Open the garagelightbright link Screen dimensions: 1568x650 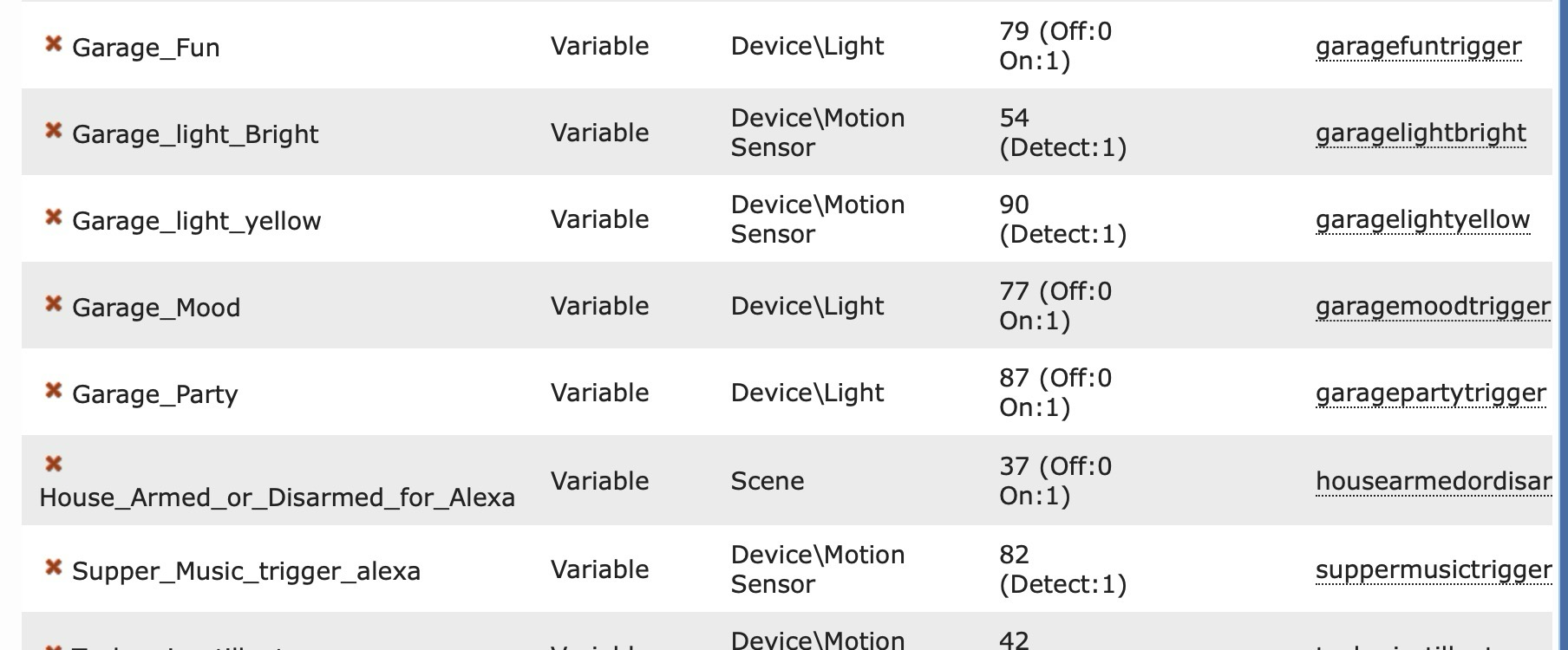pyautogui.click(x=1421, y=133)
